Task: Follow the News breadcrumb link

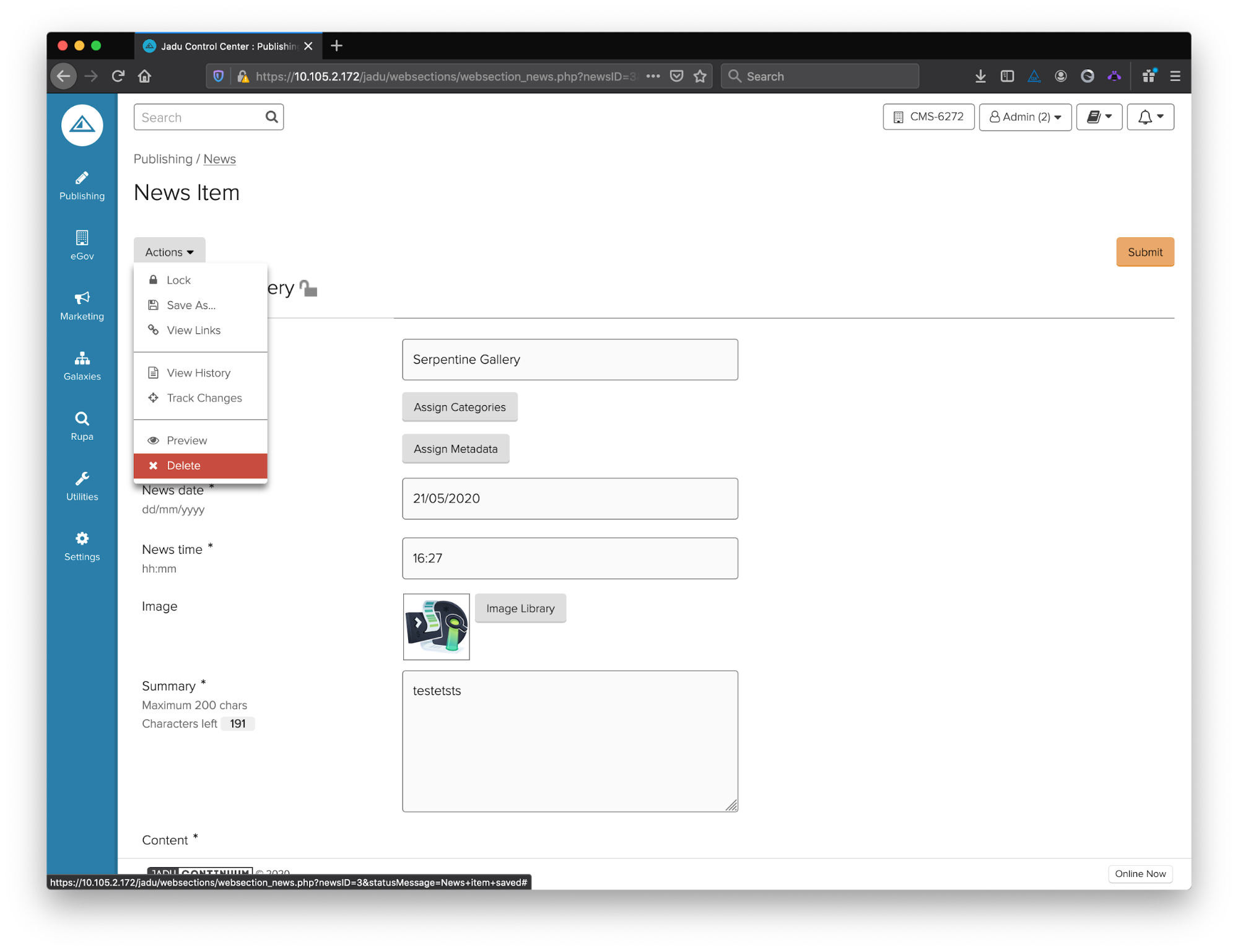Action: click(x=219, y=159)
